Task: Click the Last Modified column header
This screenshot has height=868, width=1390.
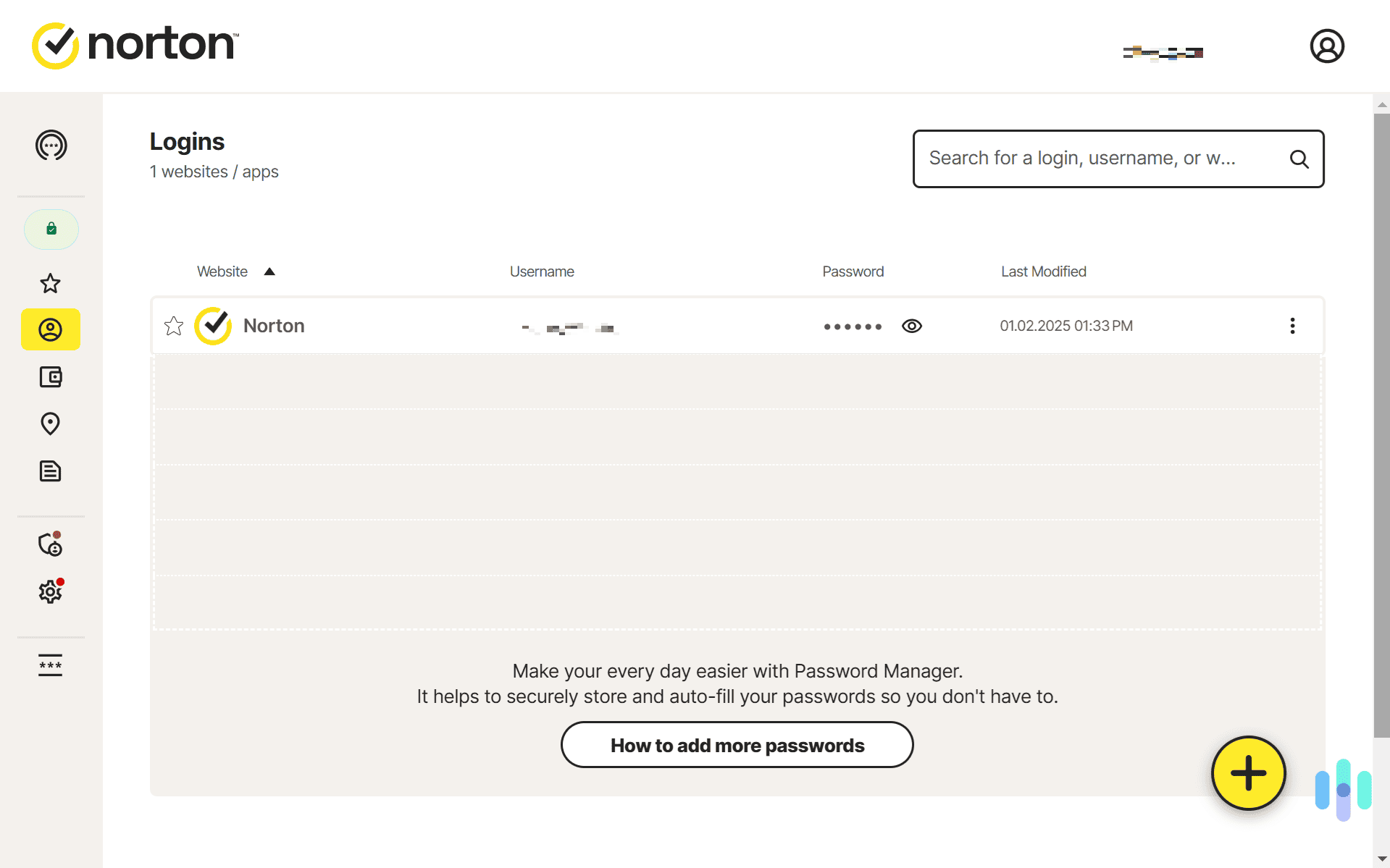Action: (1044, 271)
